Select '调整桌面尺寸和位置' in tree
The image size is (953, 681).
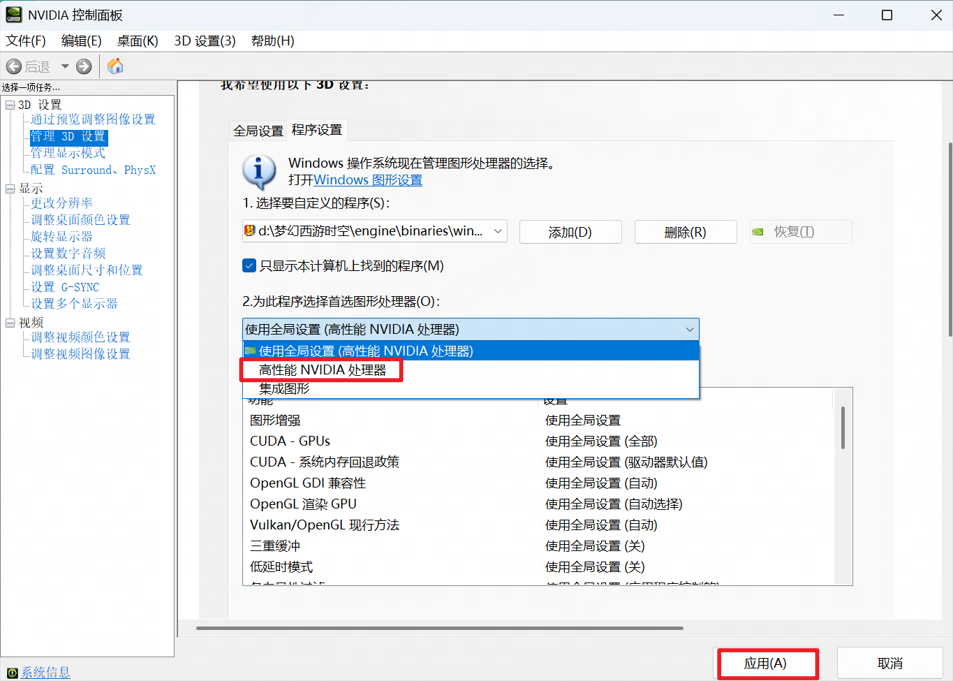coord(87,270)
